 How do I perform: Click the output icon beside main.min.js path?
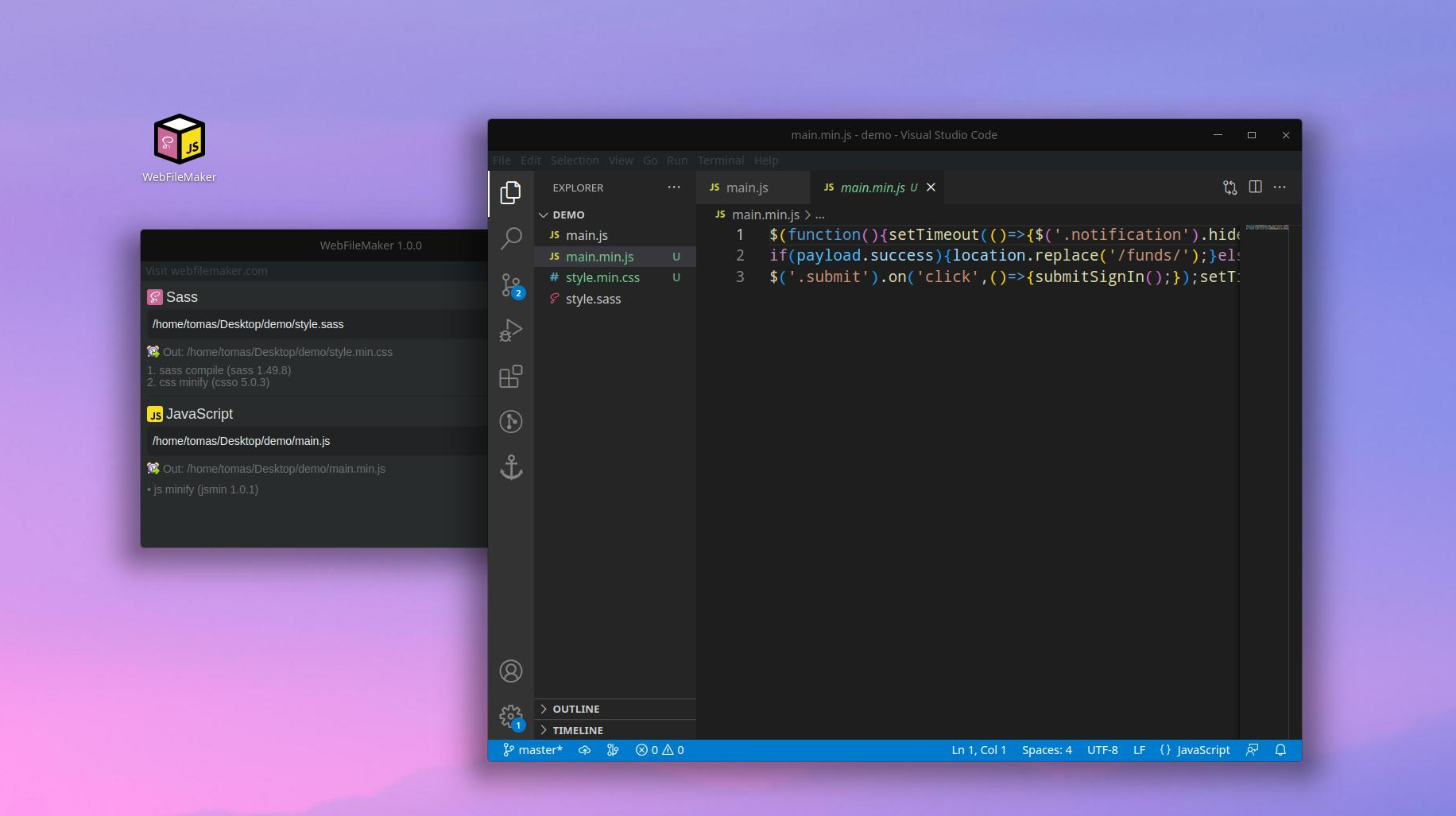(x=153, y=468)
